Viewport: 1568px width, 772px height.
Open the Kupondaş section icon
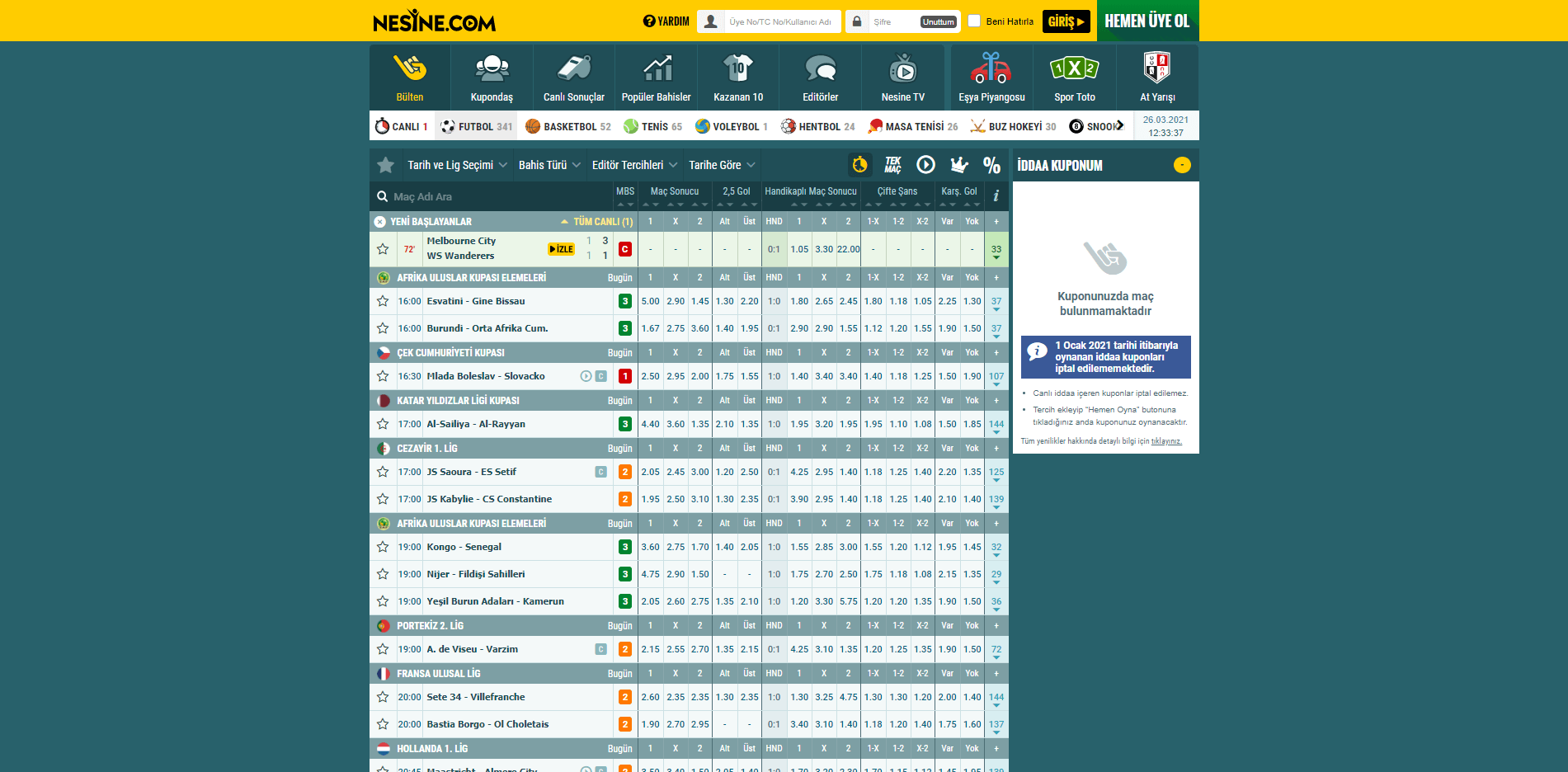(x=492, y=69)
